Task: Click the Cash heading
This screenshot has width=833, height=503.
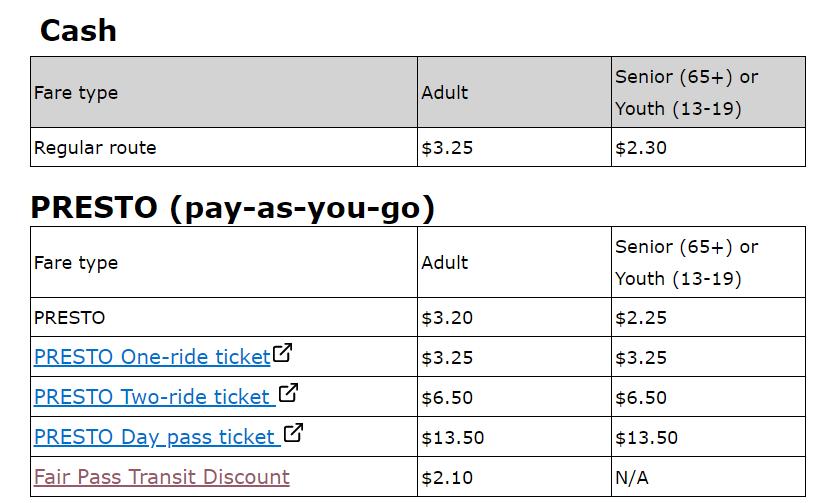Action: tap(78, 31)
